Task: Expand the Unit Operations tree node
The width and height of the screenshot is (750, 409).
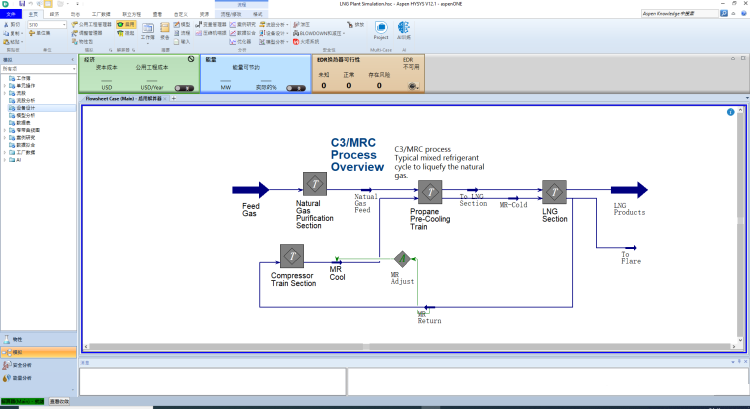Action: (x=5, y=86)
